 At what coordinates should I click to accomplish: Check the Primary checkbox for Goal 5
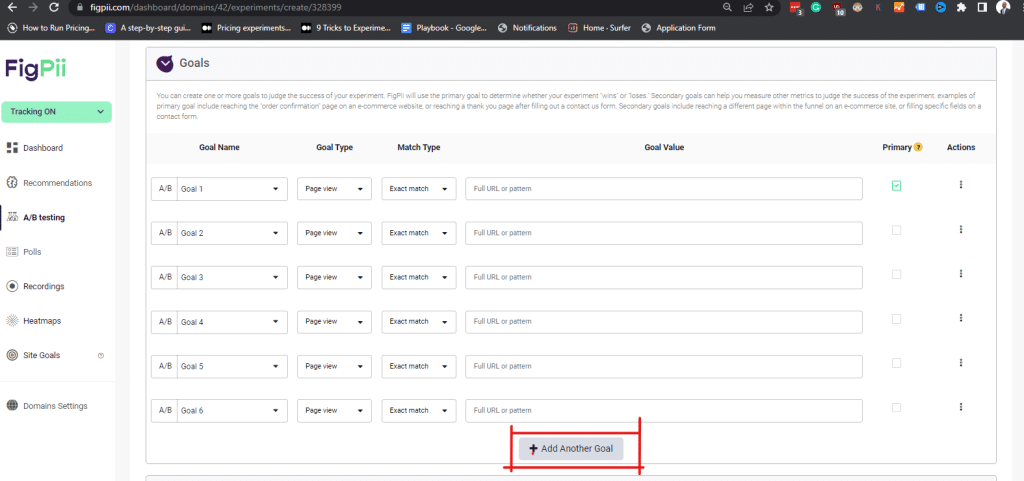tap(897, 363)
